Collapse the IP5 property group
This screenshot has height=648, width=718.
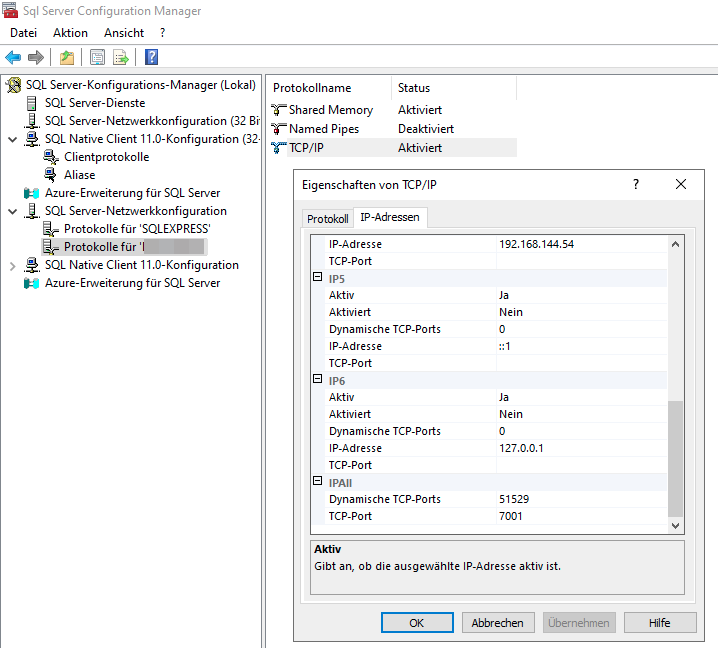[317, 277]
